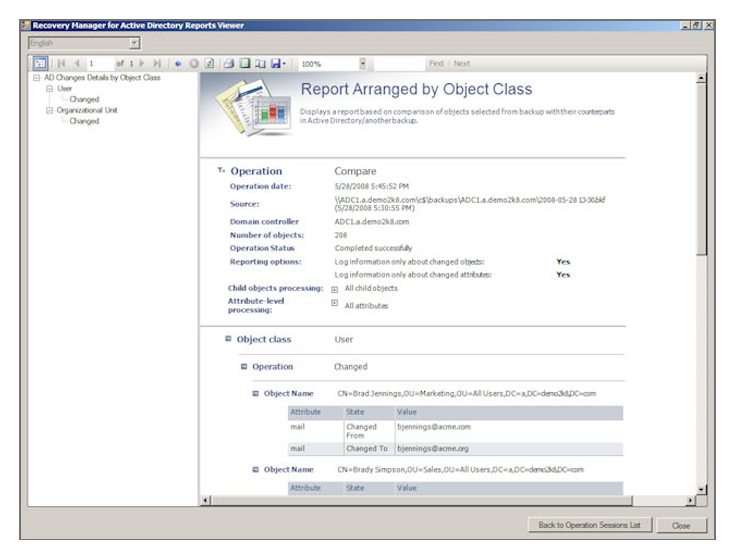736x559 pixels.
Task: Collapse the Operation Changed section
Action: coord(244,366)
